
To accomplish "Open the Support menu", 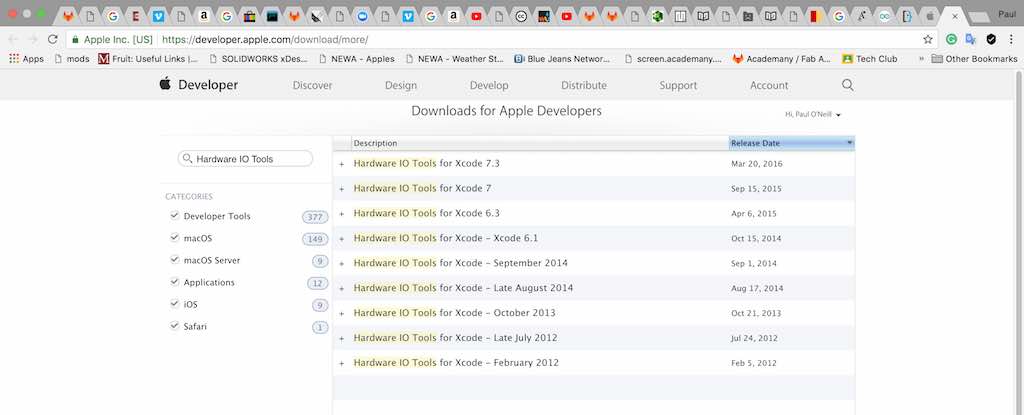I will click(x=678, y=85).
